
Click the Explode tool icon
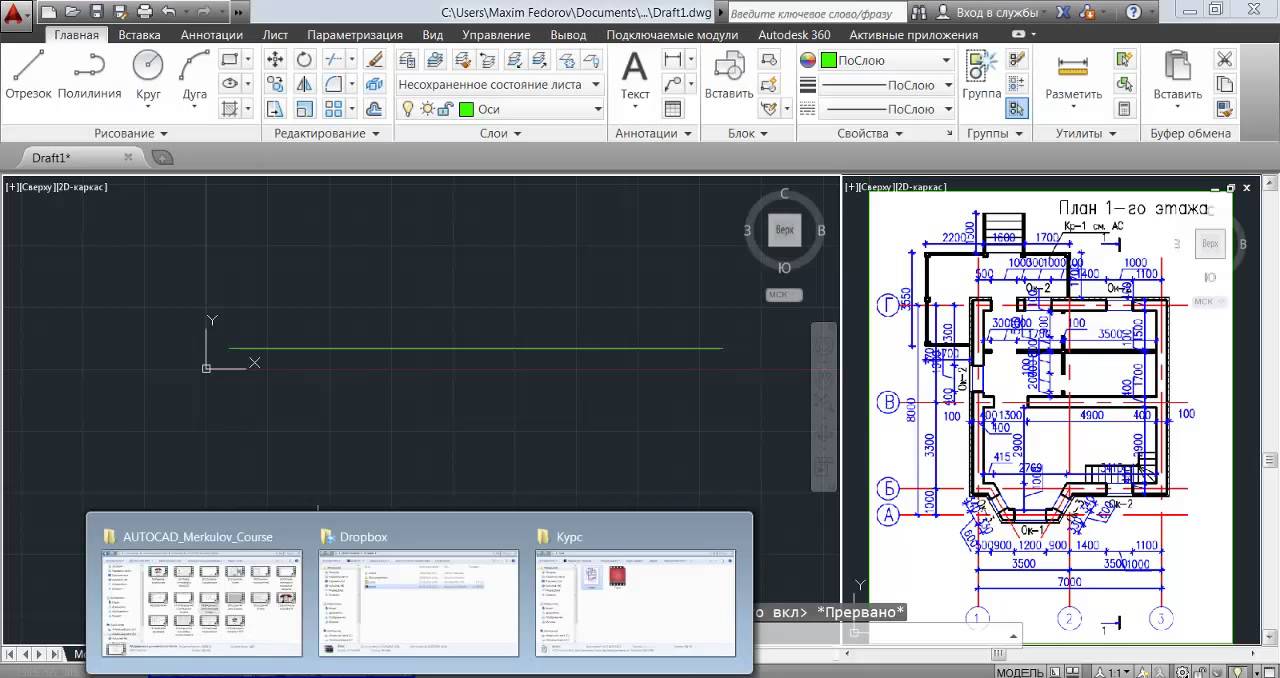pyautogui.click(x=375, y=84)
